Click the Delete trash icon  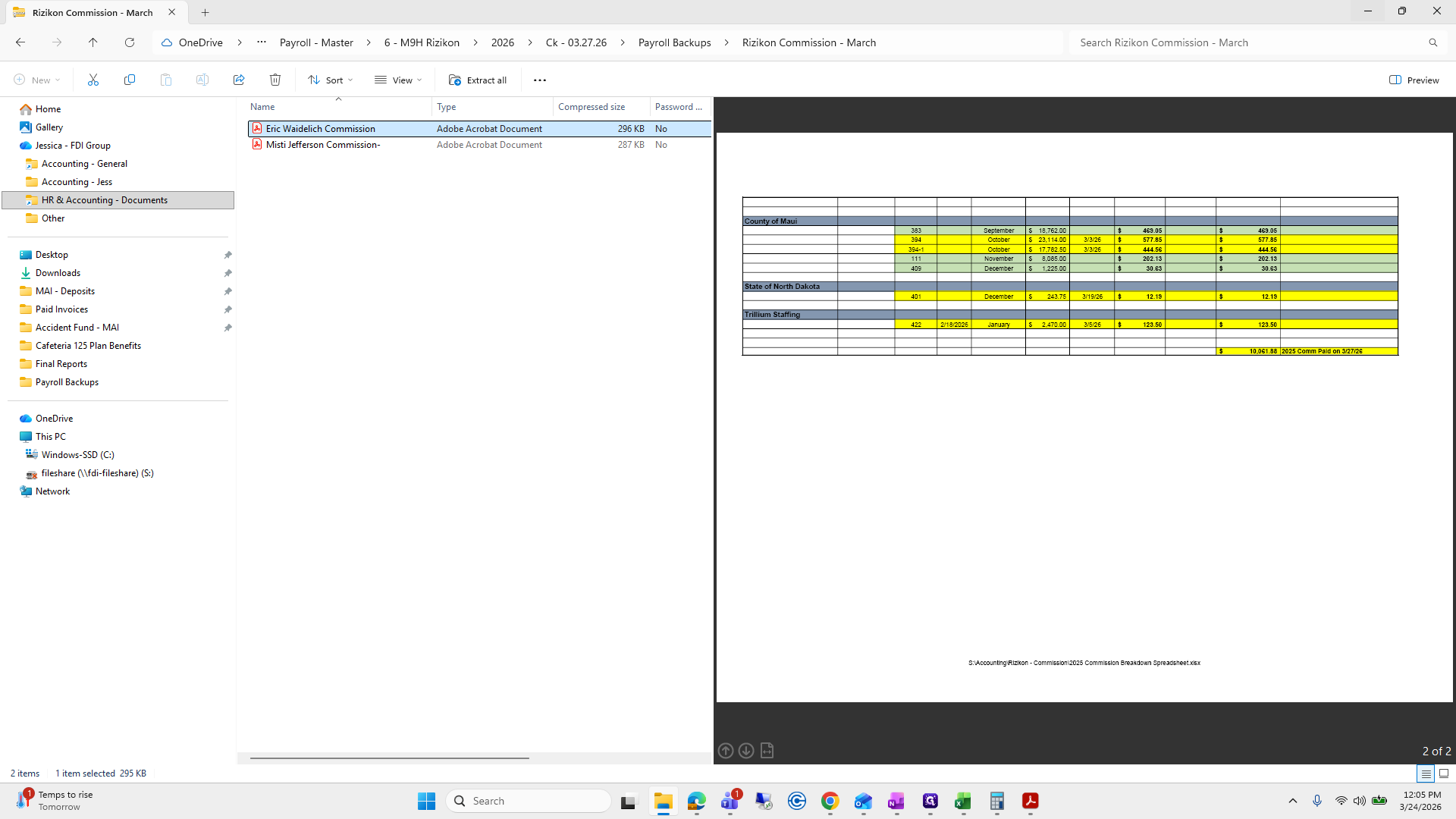coord(275,80)
